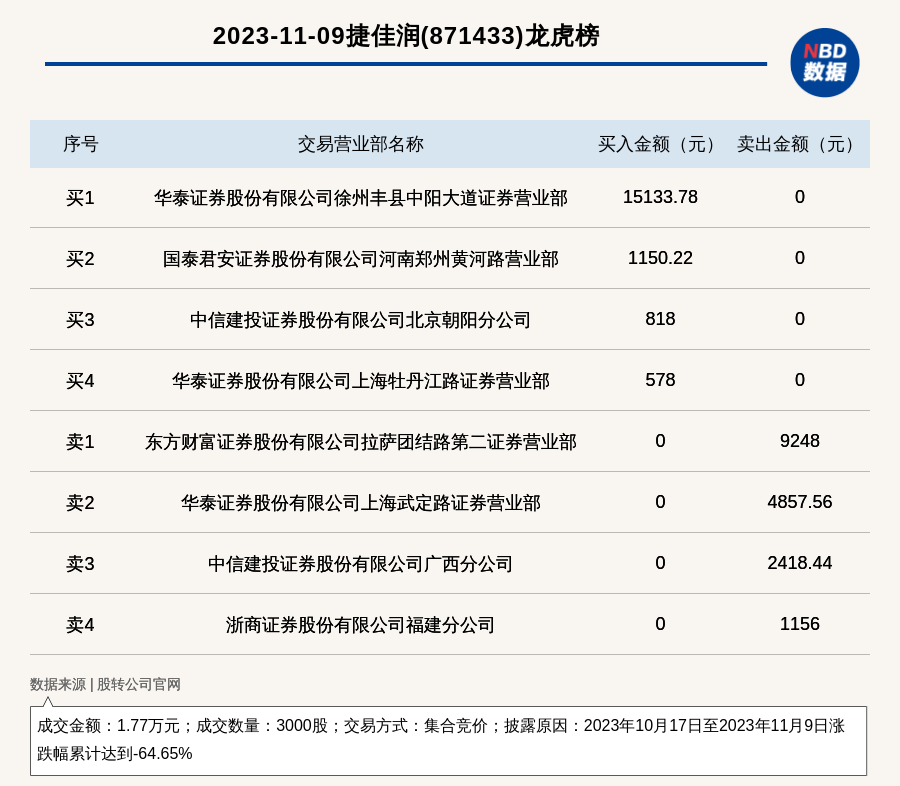Select the sell amount 9248
Screen dimensions: 900x786
pyautogui.click(x=800, y=441)
